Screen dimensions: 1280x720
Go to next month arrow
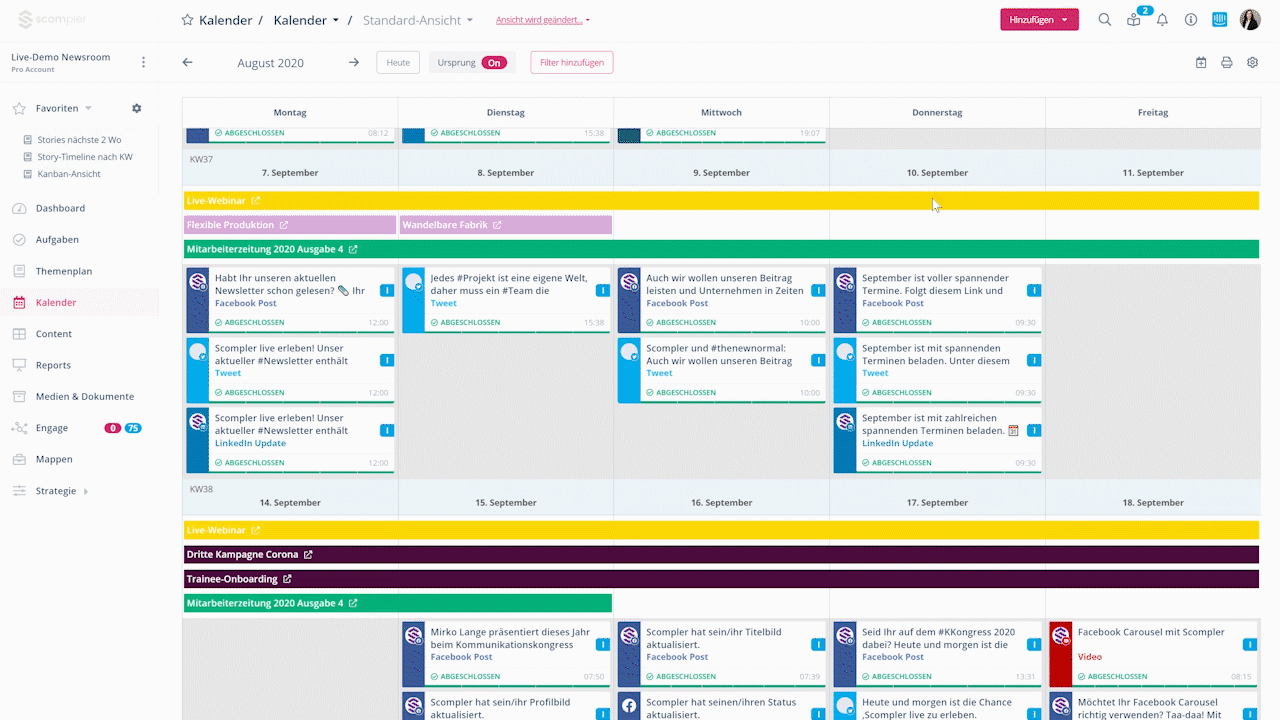click(x=353, y=63)
